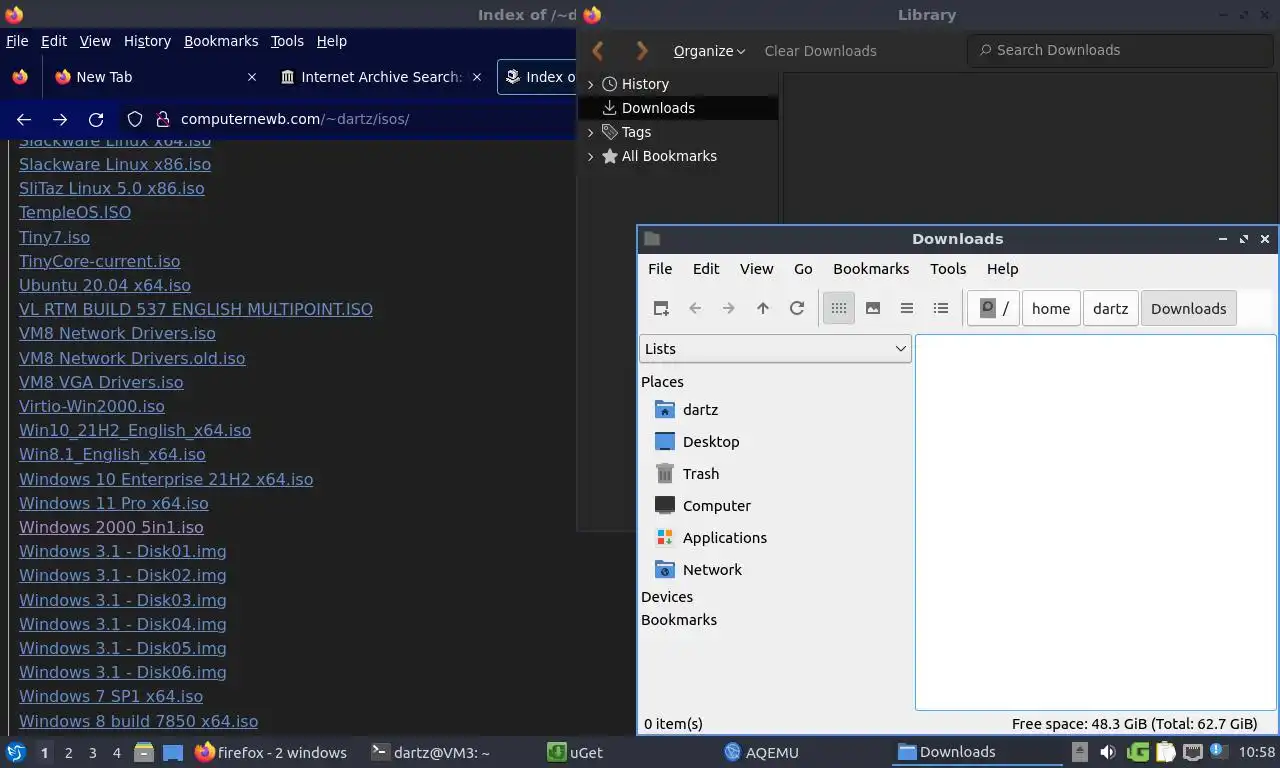Open Organize dropdown in Library window
The width and height of the screenshot is (1280, 768).
click(709, 51)
